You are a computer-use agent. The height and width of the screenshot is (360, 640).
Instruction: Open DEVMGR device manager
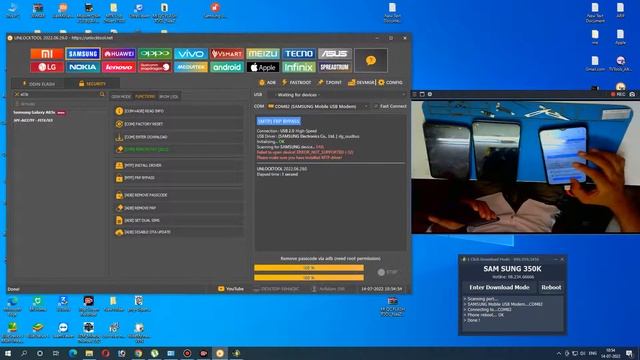[361, 82]
